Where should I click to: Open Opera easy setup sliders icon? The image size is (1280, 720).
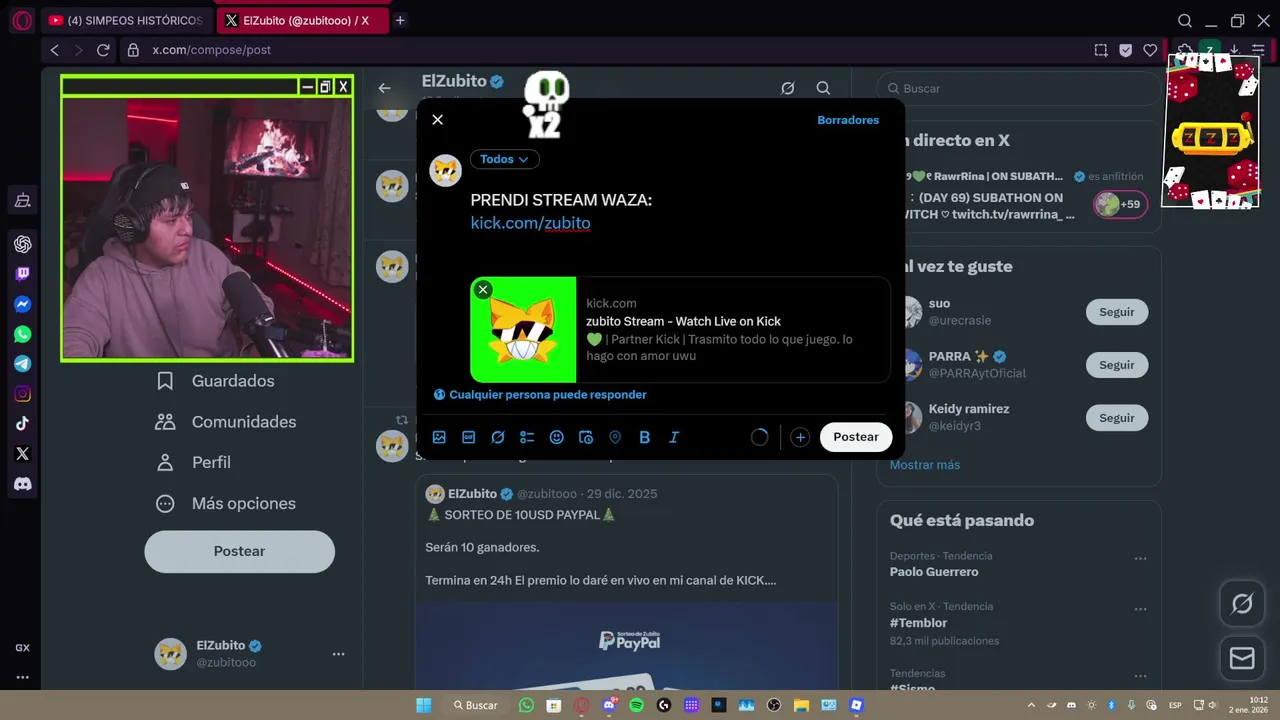(x=1259, y=50)
